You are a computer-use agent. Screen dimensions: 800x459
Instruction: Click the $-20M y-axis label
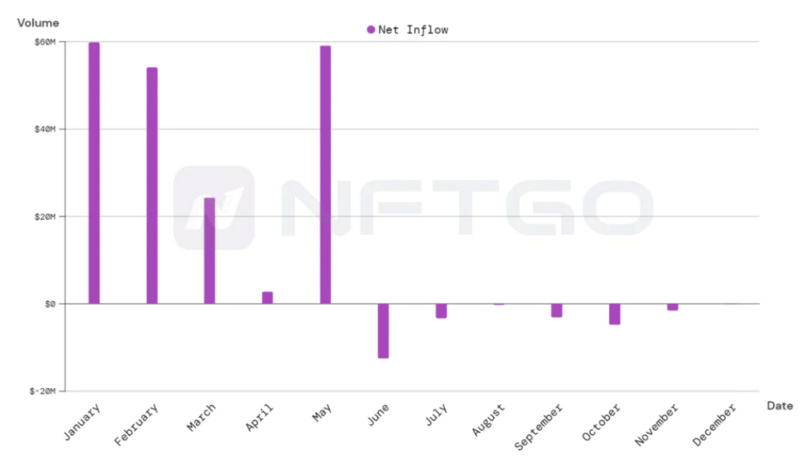point(43,391)
